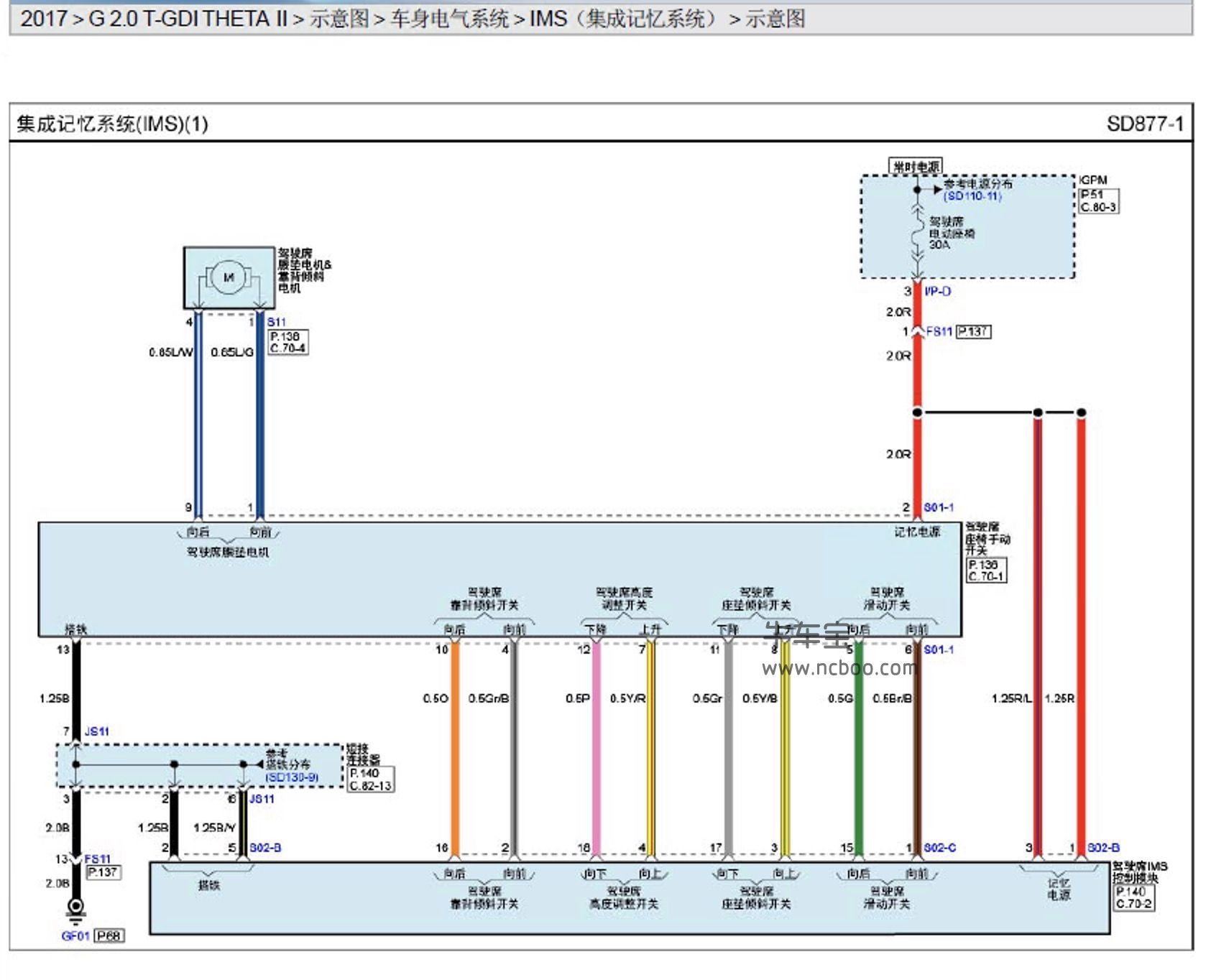Click the 驾驶席IMS控制模块 label
1206x980 pixels.
[1140, 872]
